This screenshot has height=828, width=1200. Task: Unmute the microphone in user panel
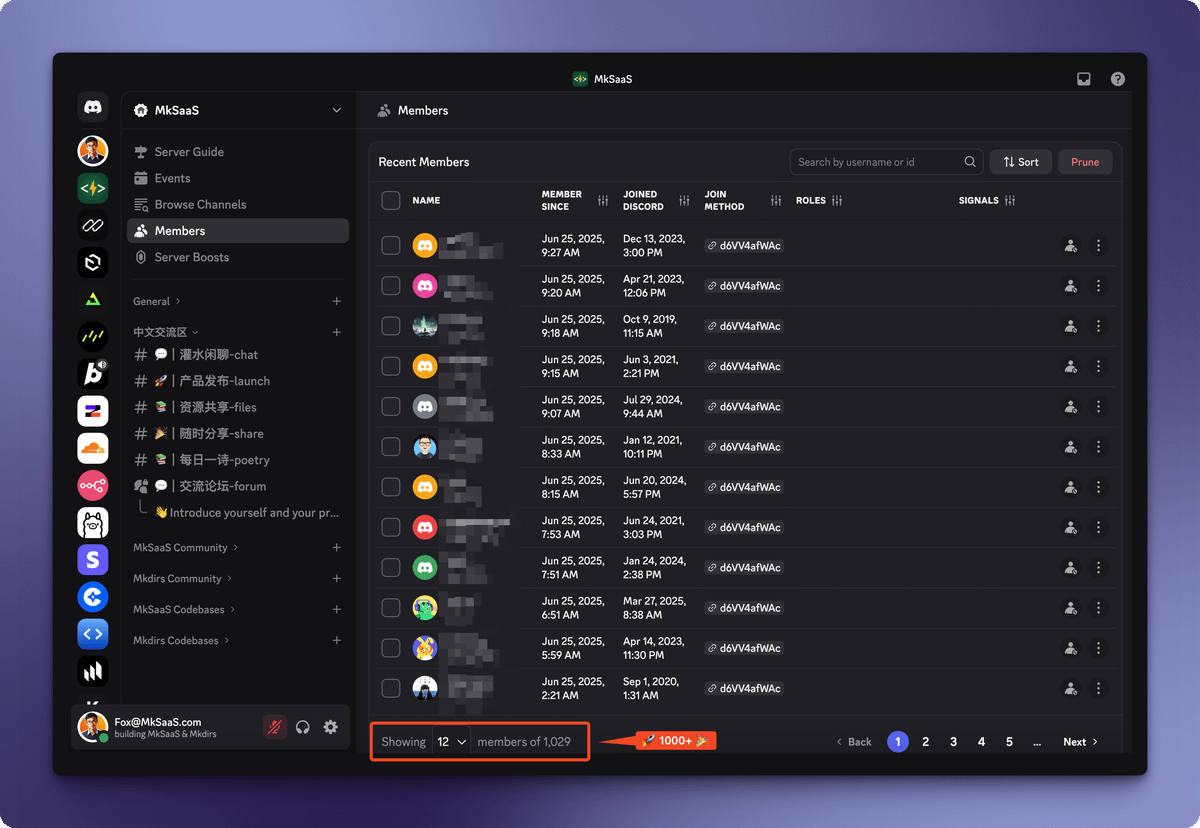[274, 727]
